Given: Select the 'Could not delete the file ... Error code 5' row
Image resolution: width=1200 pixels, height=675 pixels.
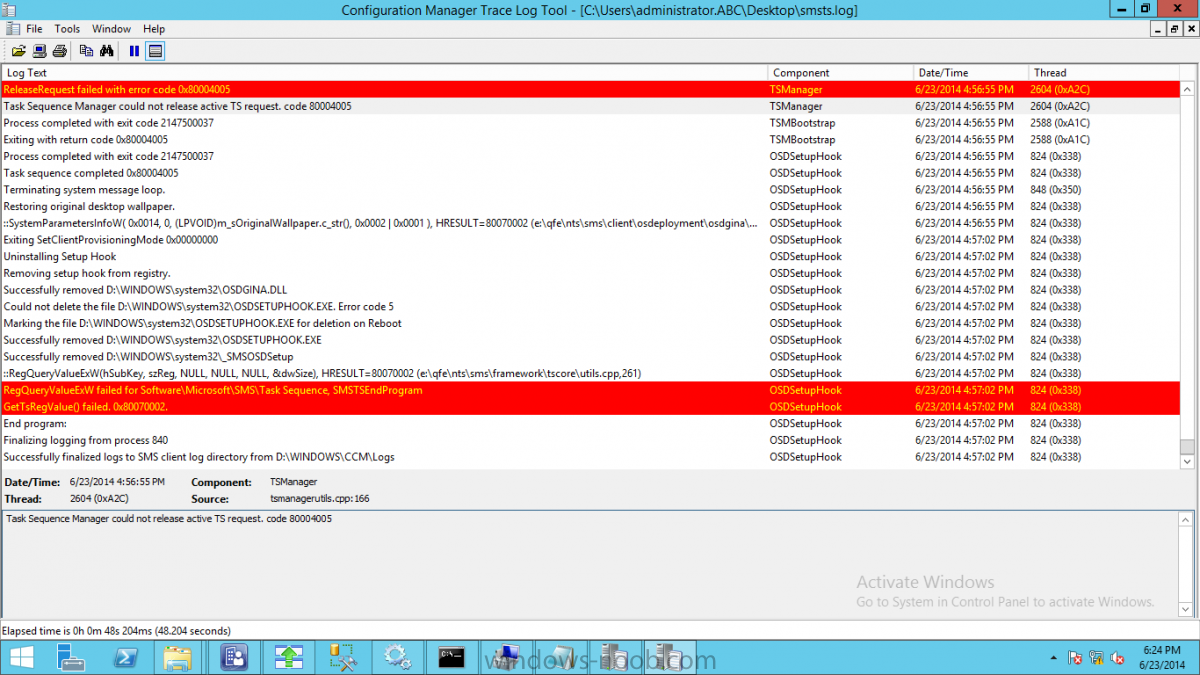Looking at the screenshot, I should tap(590, 306).
